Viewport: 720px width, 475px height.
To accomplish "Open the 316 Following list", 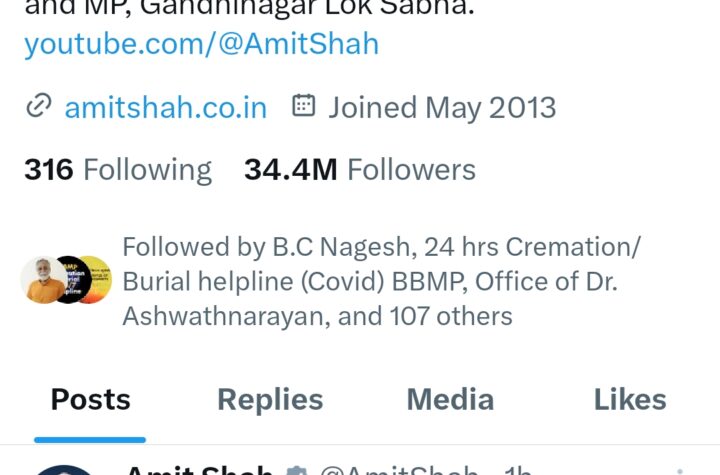I will coord(118,170).
